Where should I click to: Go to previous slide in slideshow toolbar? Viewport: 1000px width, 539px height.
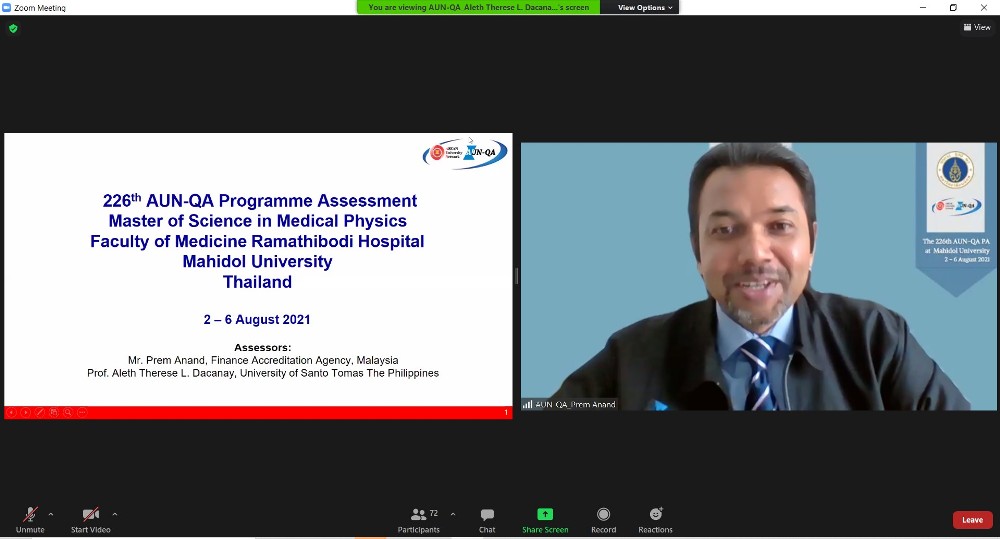pyautogui.click(x=12, y=412)
